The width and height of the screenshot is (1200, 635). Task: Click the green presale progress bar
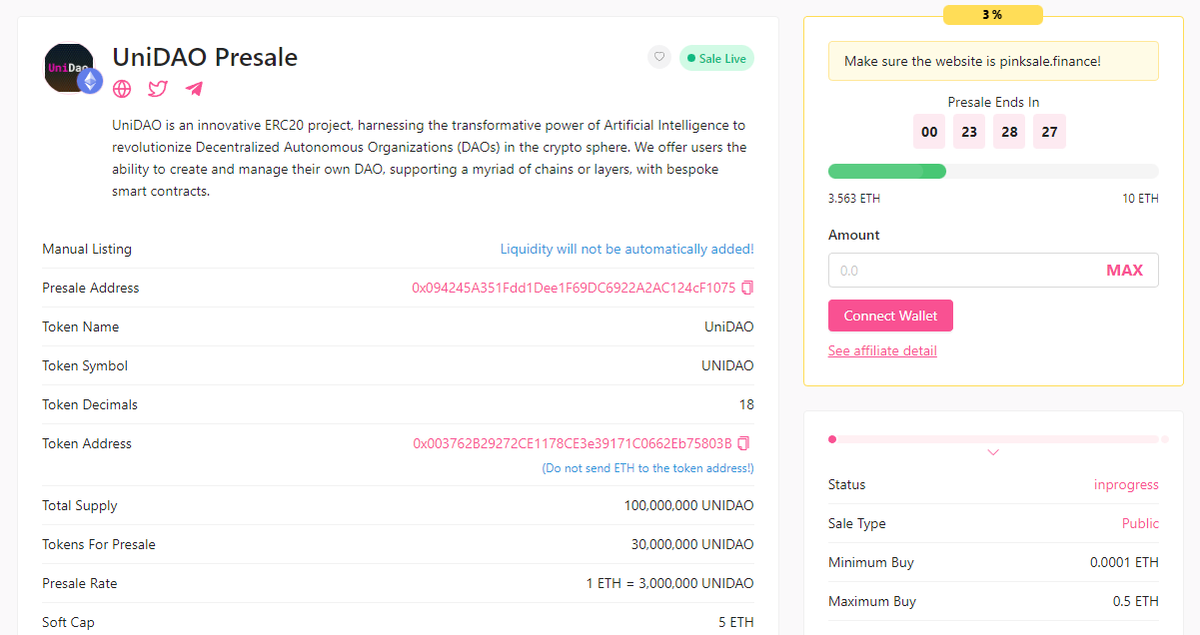[993, 171]
